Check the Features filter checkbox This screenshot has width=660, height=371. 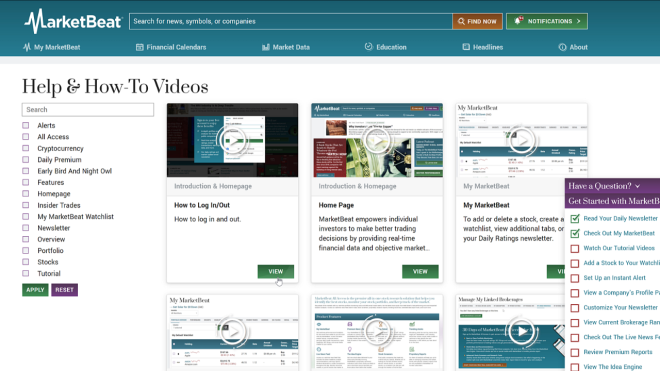point(26,182)
